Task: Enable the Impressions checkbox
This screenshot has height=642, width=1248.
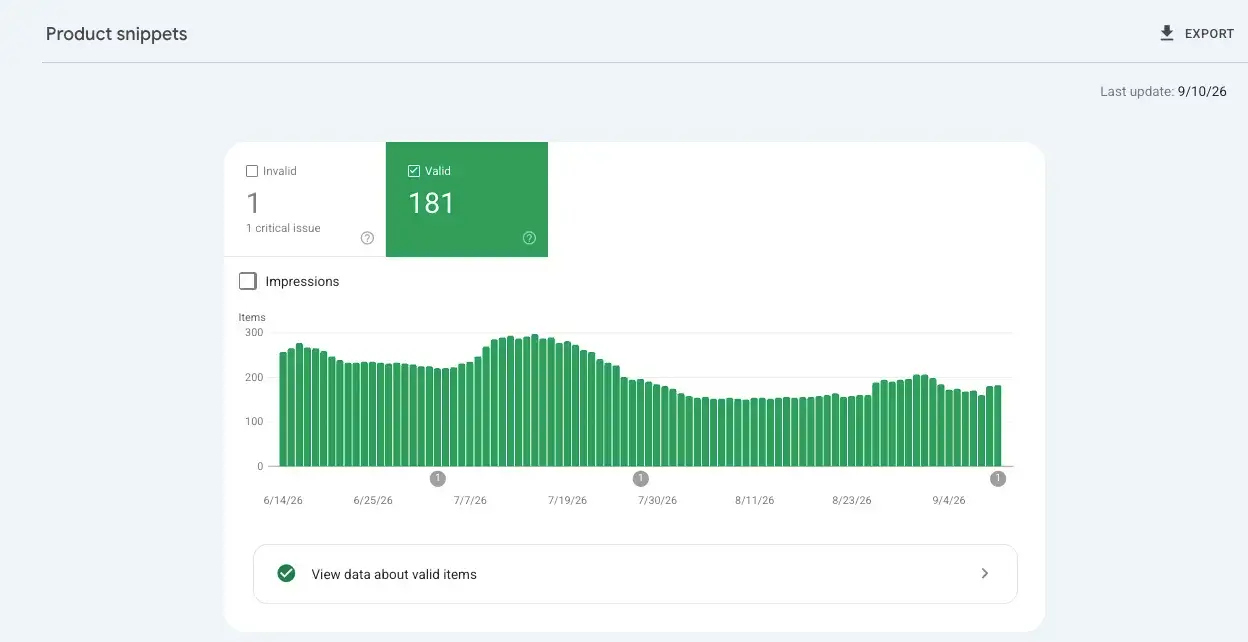Action: [x=248, y=281]
